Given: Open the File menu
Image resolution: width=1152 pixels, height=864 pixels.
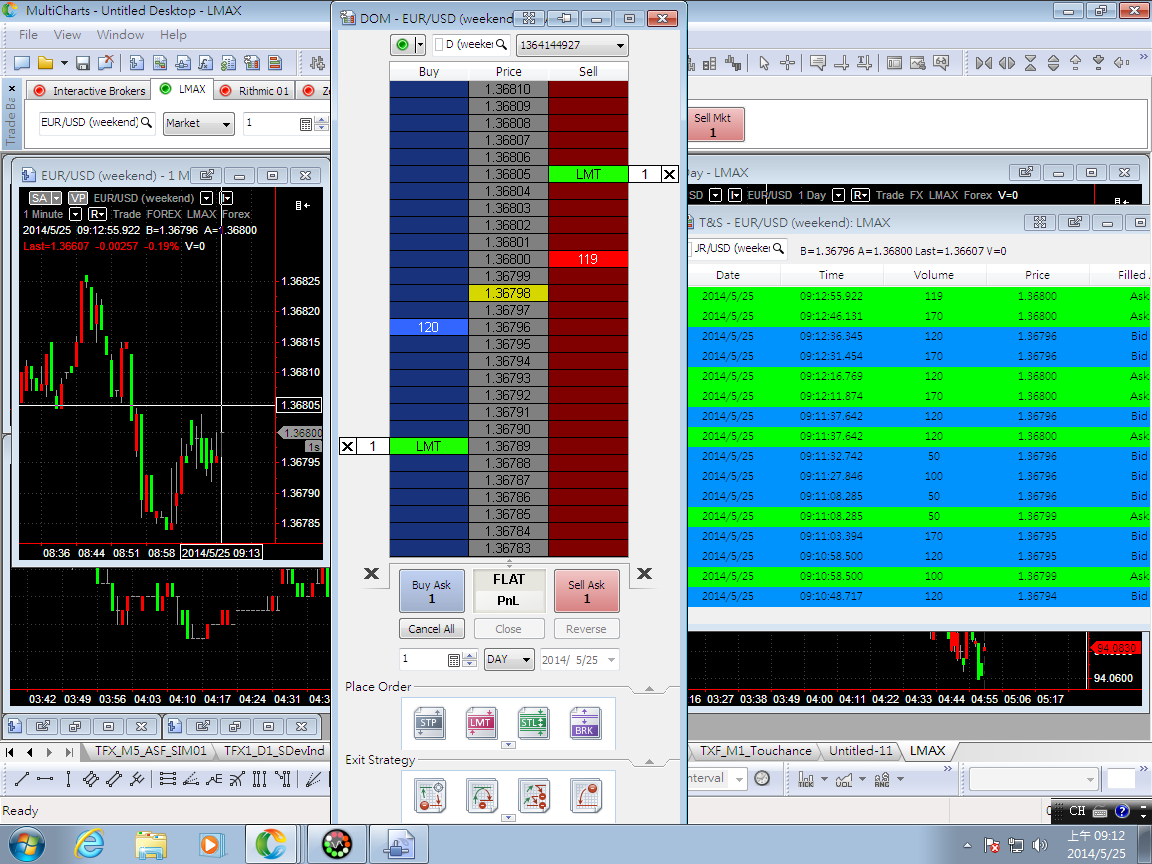Looking at the screenshot, I should coord(28,35).
